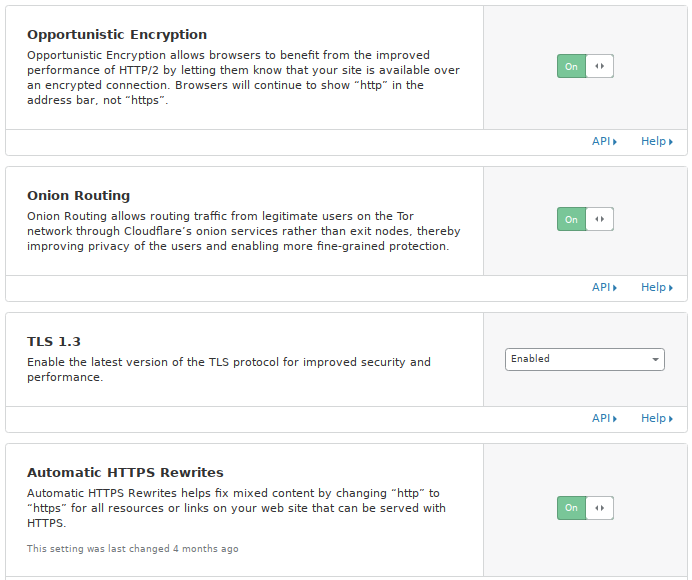Click the API link under Onion Routing
Viewport: 692px width, 580px height.
coord(601,288)
